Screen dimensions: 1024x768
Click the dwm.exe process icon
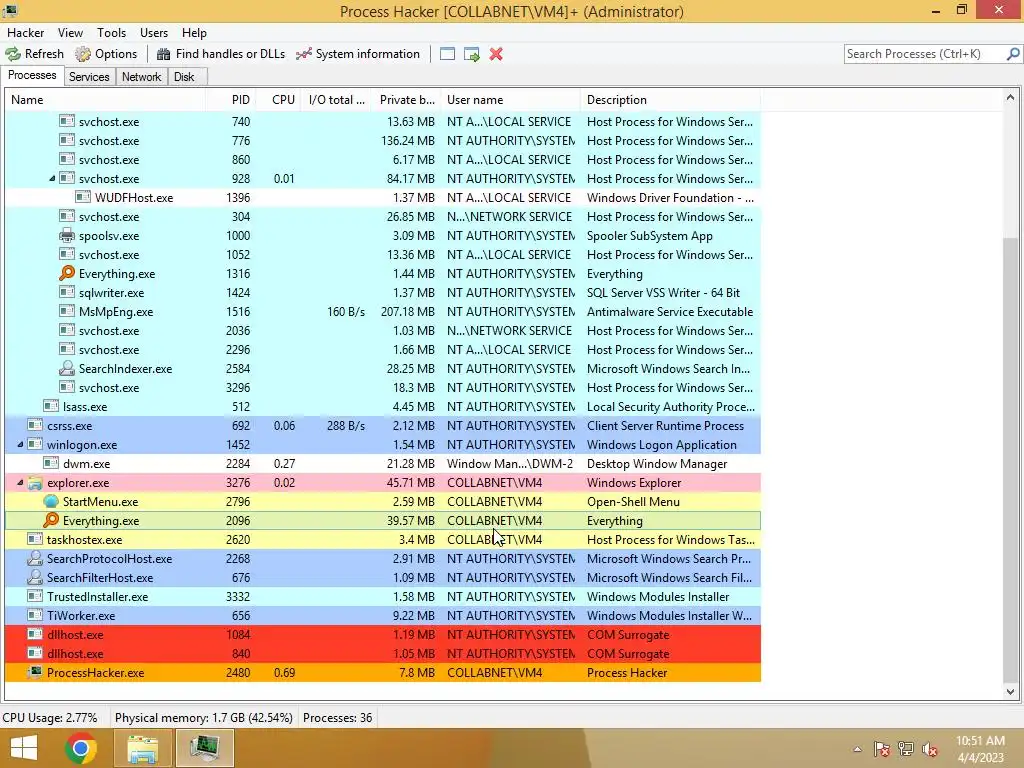tap(51, 464)
